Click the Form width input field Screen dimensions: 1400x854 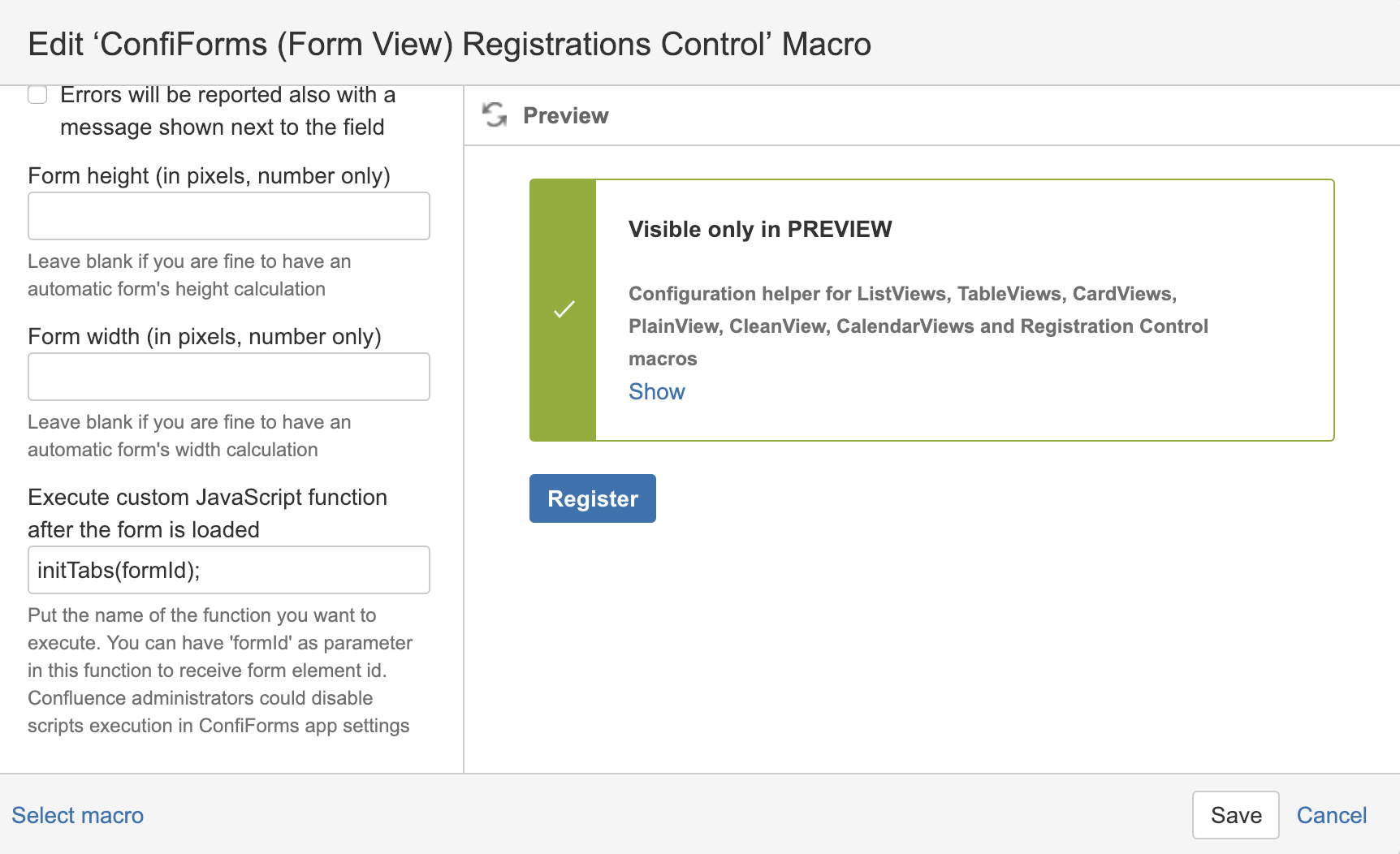pos(229,377)
